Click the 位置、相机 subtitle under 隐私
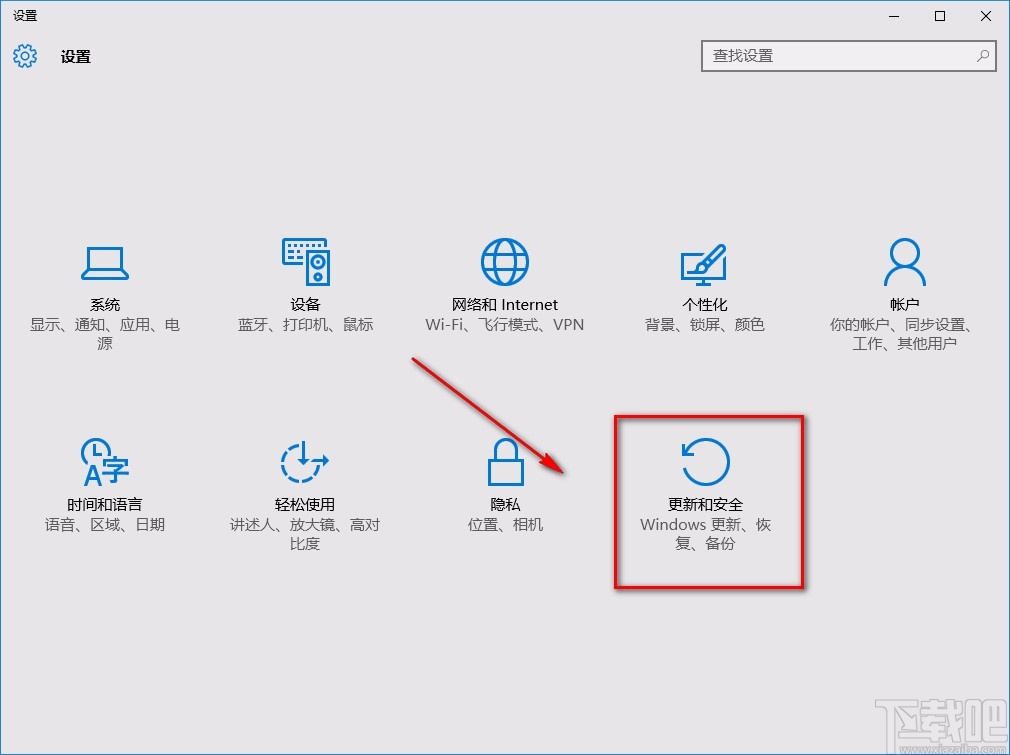This screenshot has width=1010, height=755. pyautogui.click(x=504, y=524)
